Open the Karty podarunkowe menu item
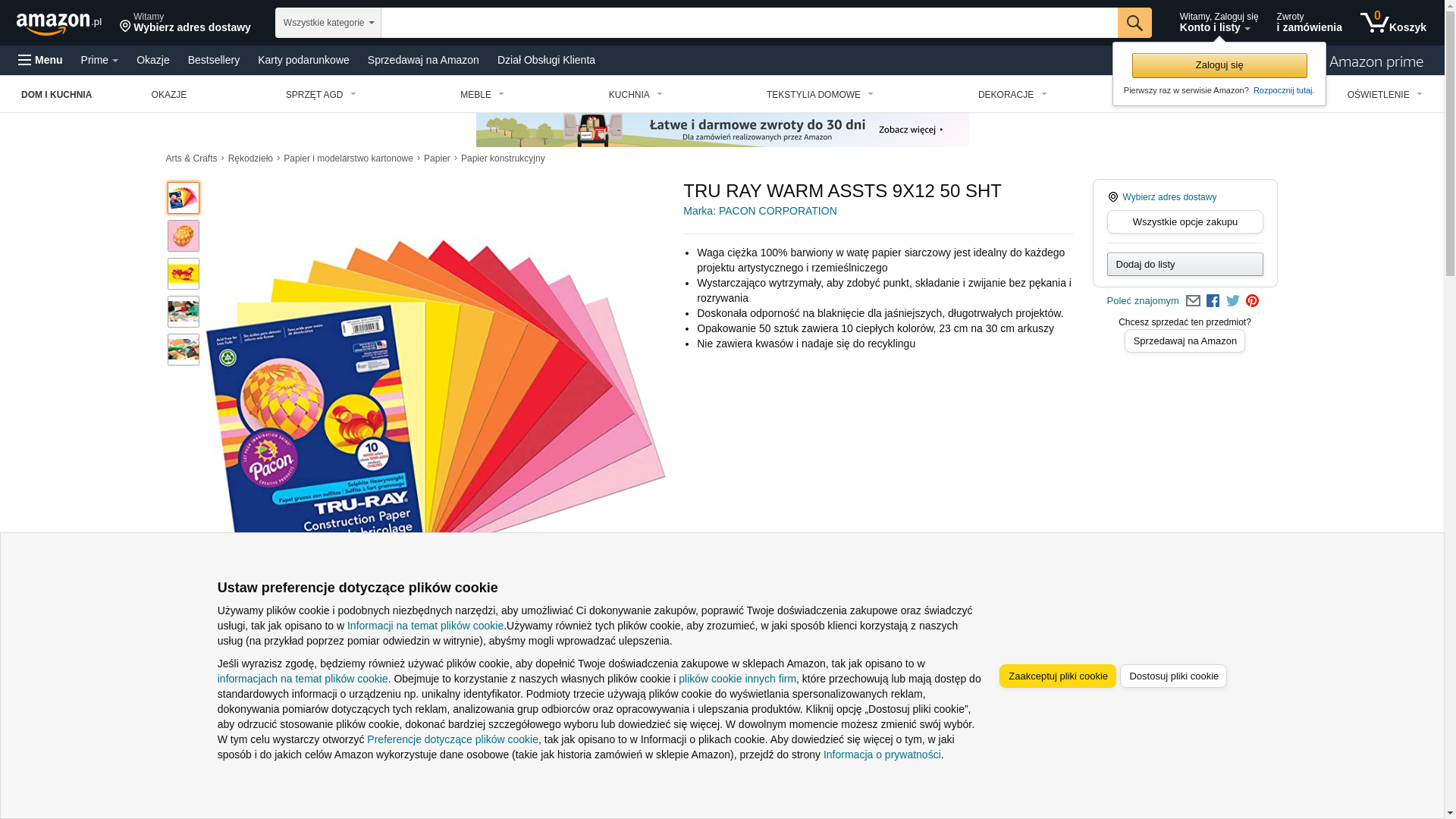This screenshot has width=1456, height=819. coord(303,60)
